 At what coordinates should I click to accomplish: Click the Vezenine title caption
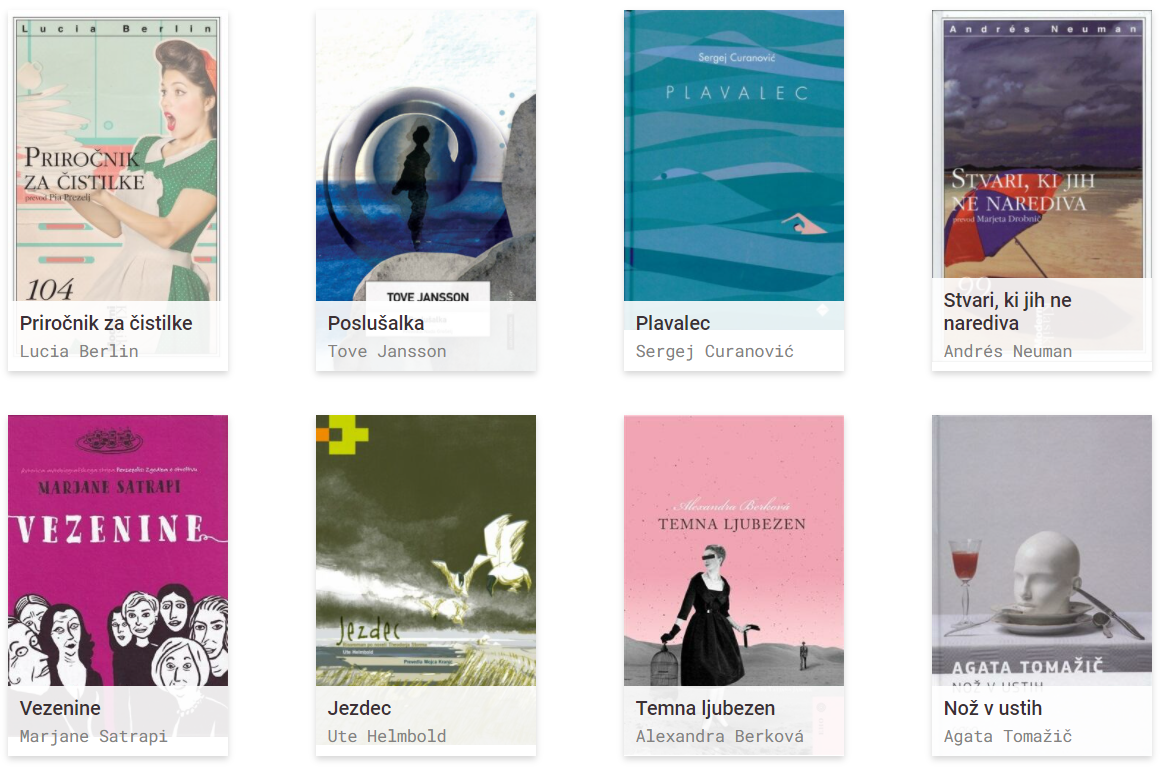coord(60,708)
